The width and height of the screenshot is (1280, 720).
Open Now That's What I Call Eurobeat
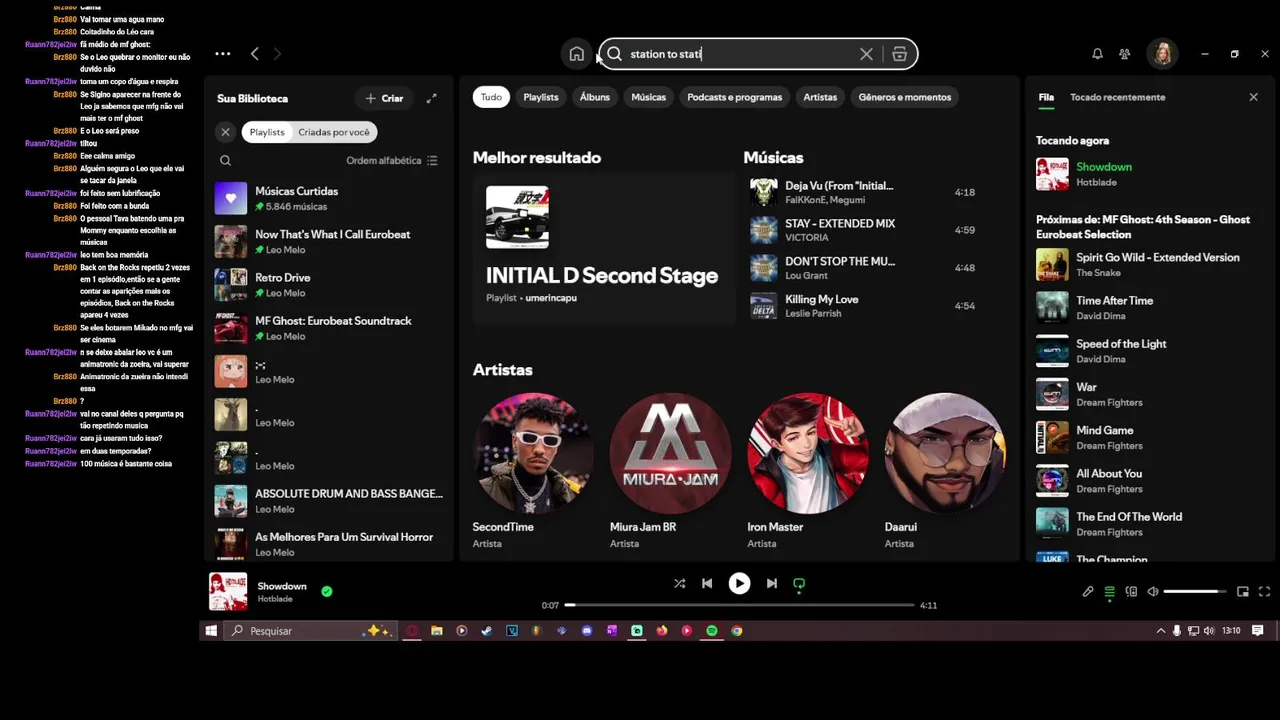point(329,241)
